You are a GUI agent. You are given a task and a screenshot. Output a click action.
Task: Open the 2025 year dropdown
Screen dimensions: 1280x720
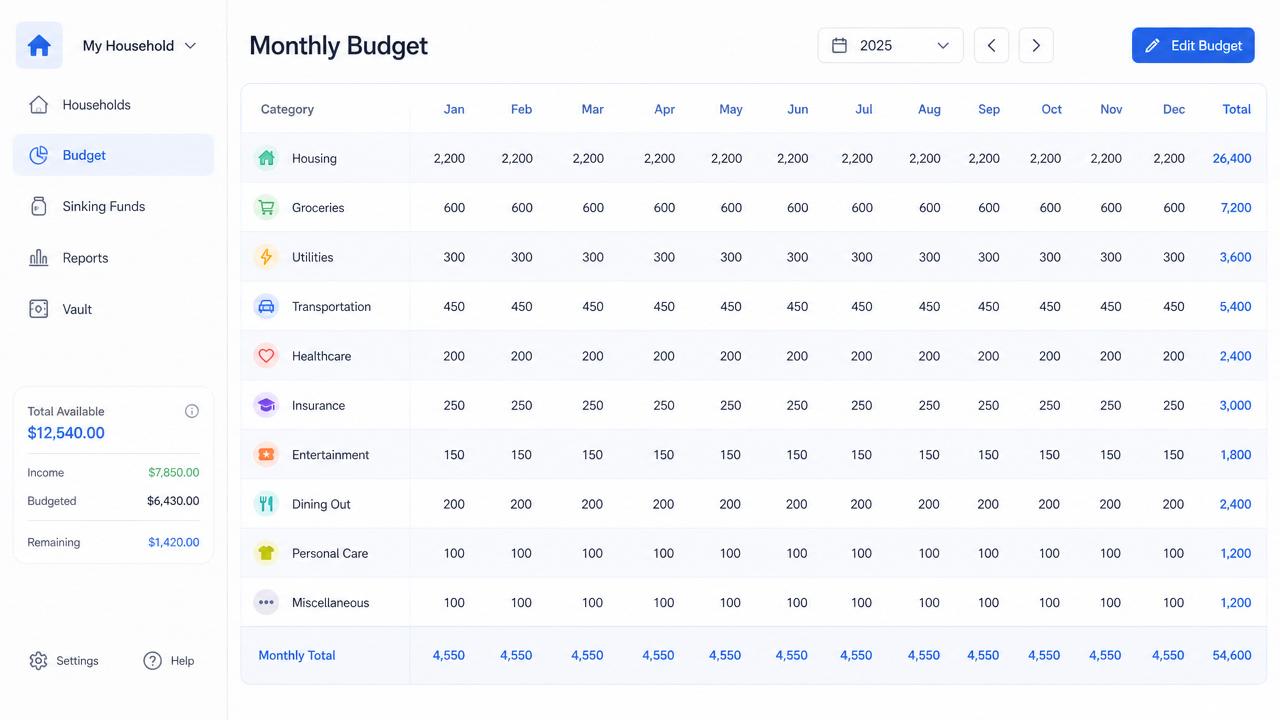[890, 45]
